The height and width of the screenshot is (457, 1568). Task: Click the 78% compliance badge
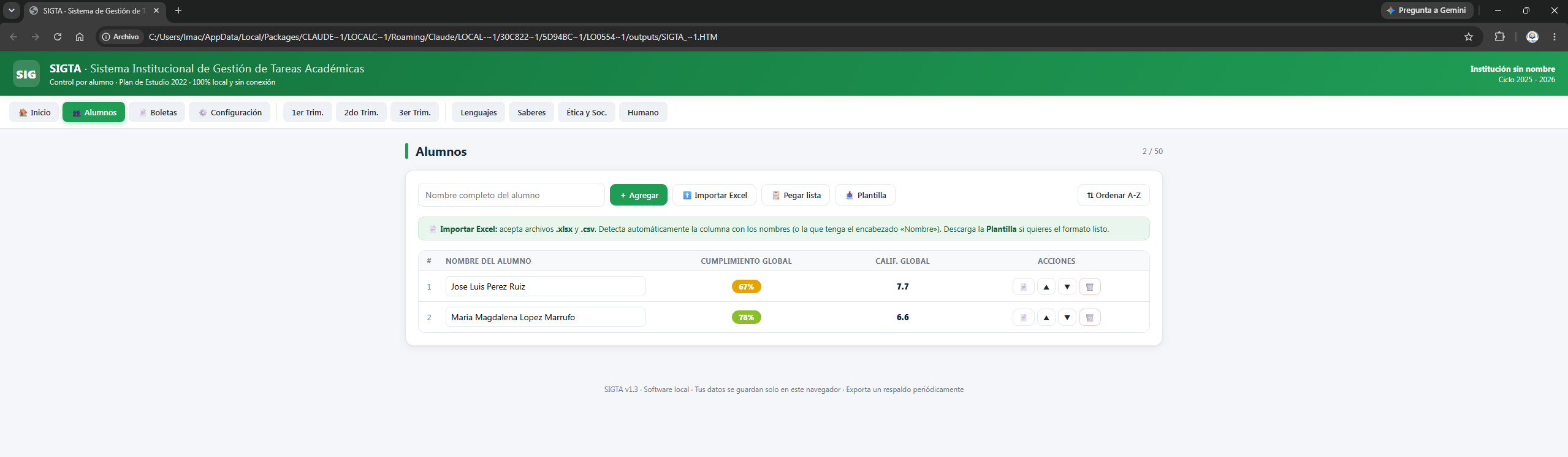coord(746,317)
